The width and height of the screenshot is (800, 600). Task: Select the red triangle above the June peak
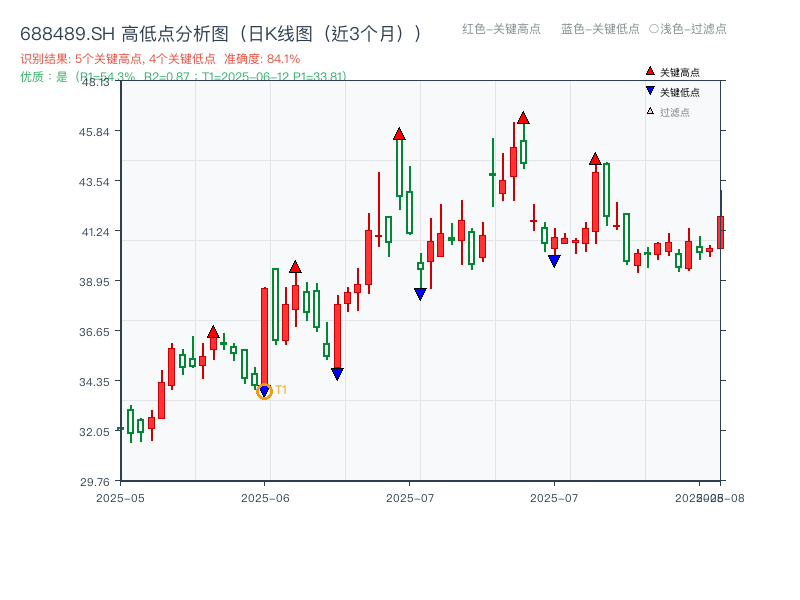(295, 267)
